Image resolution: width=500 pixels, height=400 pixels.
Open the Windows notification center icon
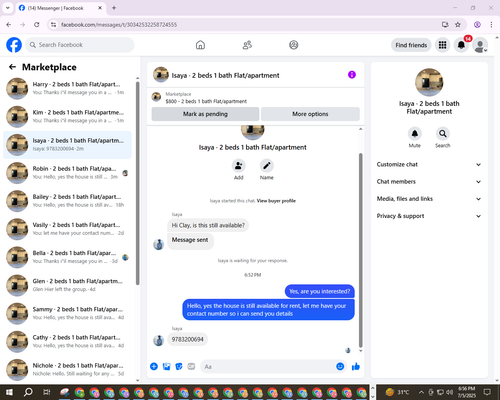pos(487,392)
